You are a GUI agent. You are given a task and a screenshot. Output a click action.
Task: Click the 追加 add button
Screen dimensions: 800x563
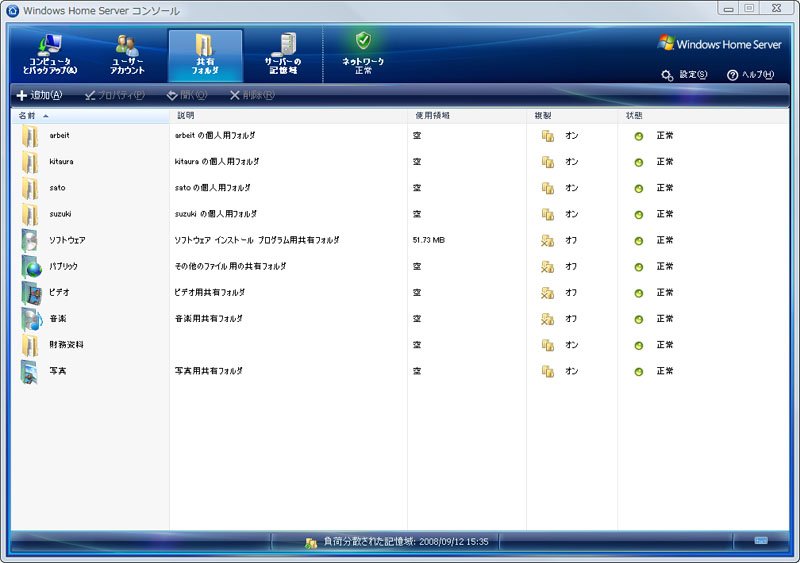(x=39, y=95)
